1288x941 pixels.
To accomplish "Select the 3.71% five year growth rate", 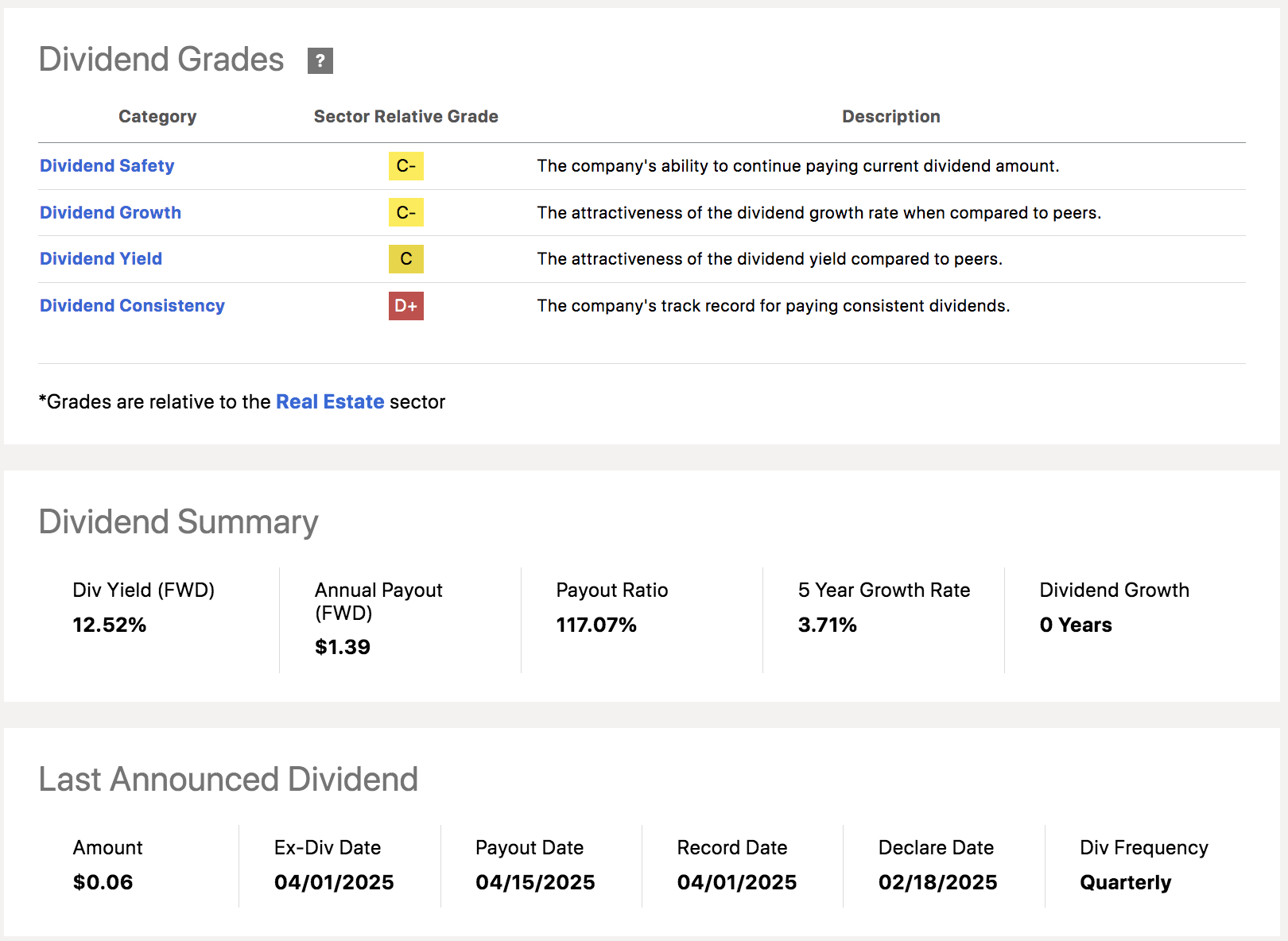I will pos(827,625).
